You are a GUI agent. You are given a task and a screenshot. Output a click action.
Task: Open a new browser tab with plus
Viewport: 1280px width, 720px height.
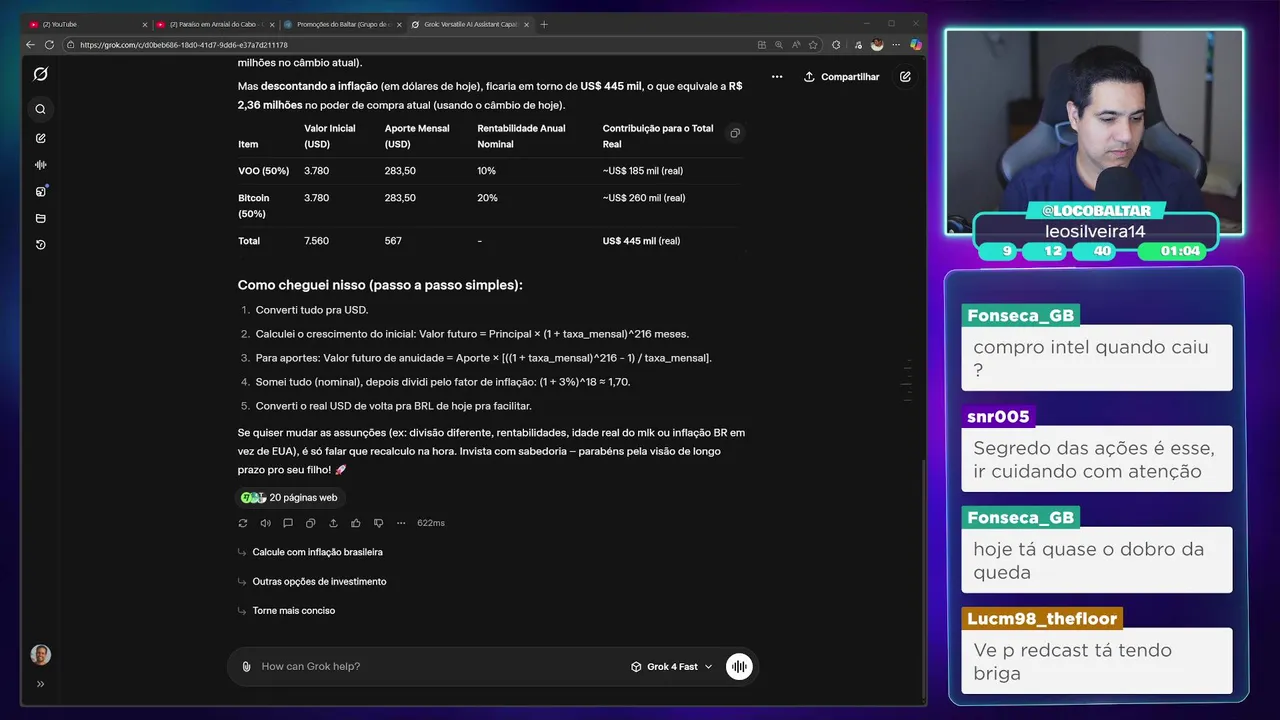coord(544,24)
